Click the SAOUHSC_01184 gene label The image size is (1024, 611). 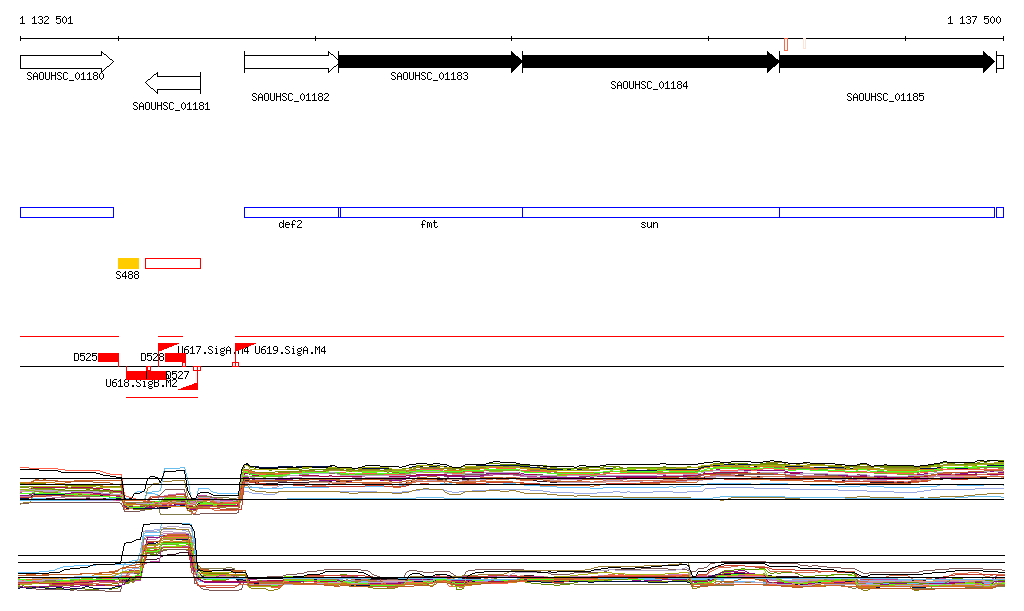[x=649, y=86]
